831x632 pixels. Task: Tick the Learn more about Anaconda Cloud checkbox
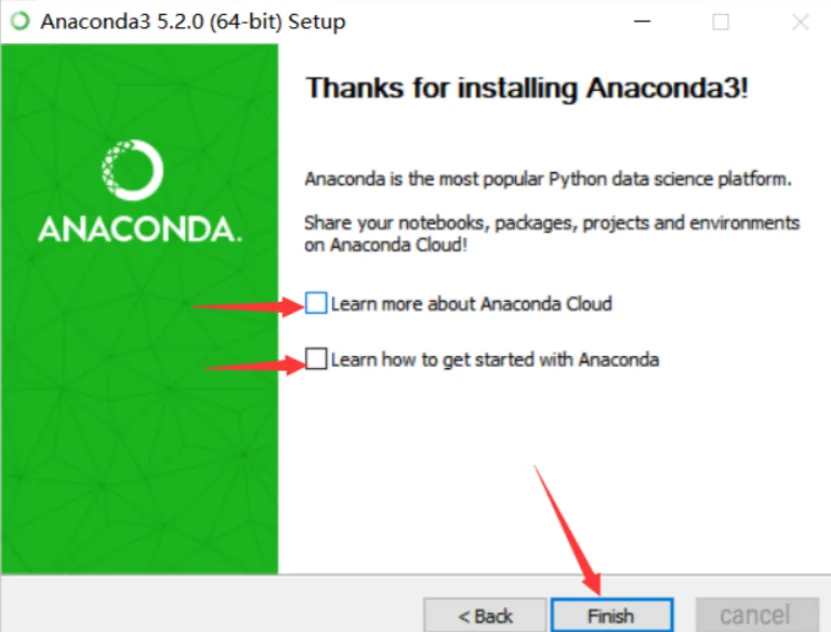[316, 303]
